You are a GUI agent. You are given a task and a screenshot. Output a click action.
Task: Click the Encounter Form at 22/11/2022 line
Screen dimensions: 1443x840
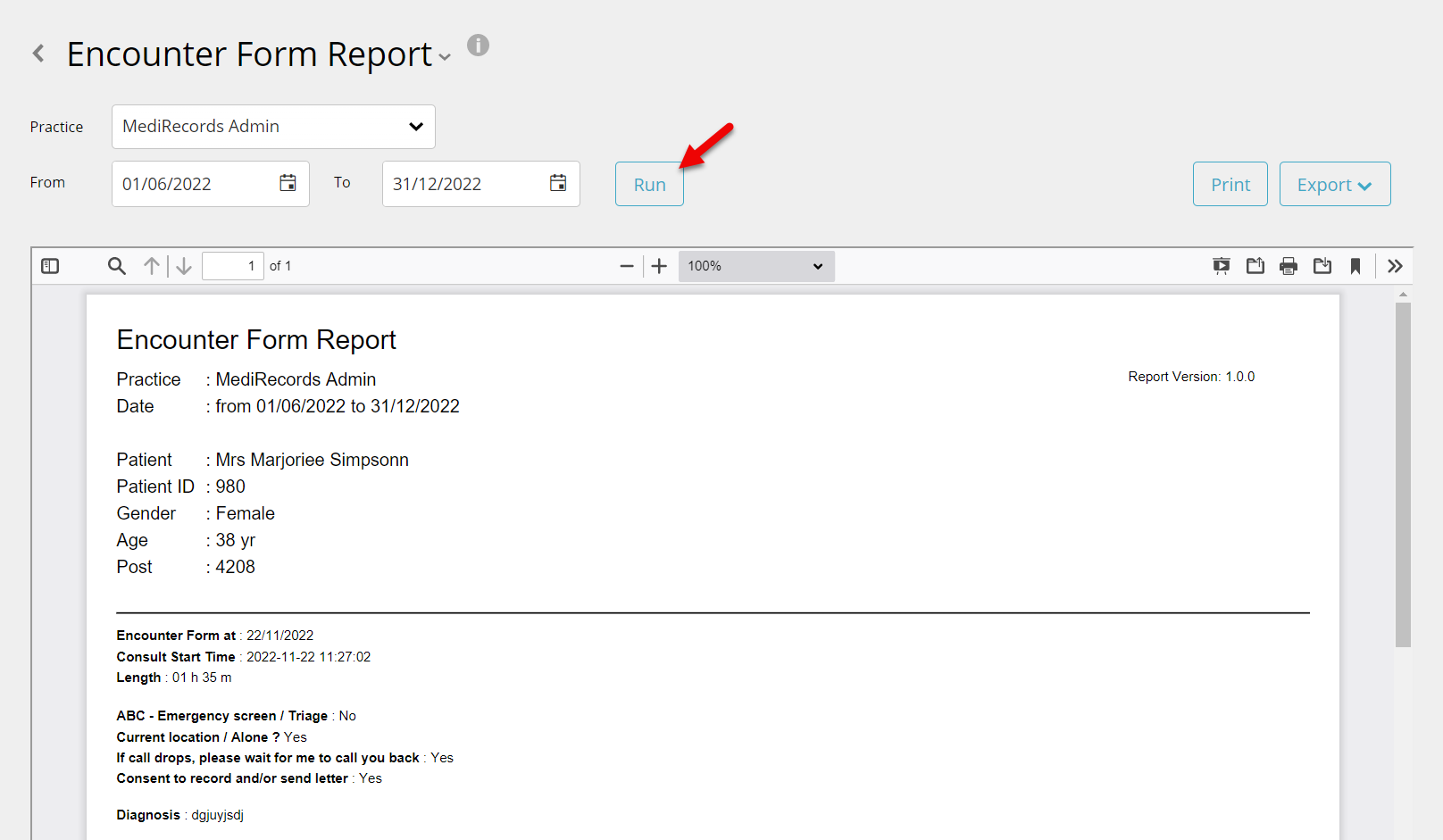point(215,636)
